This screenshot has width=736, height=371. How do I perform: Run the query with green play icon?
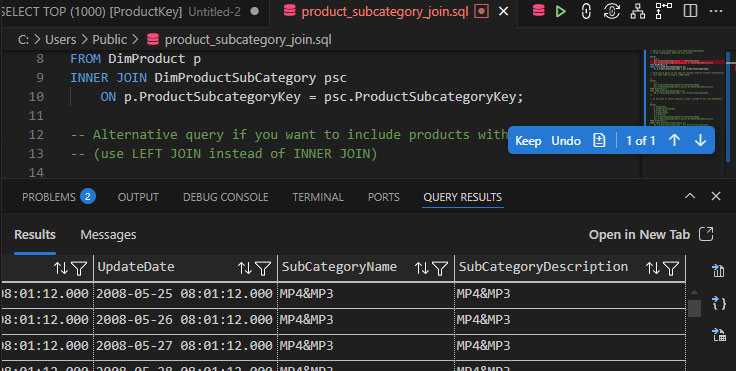click(x=560, y=11)
